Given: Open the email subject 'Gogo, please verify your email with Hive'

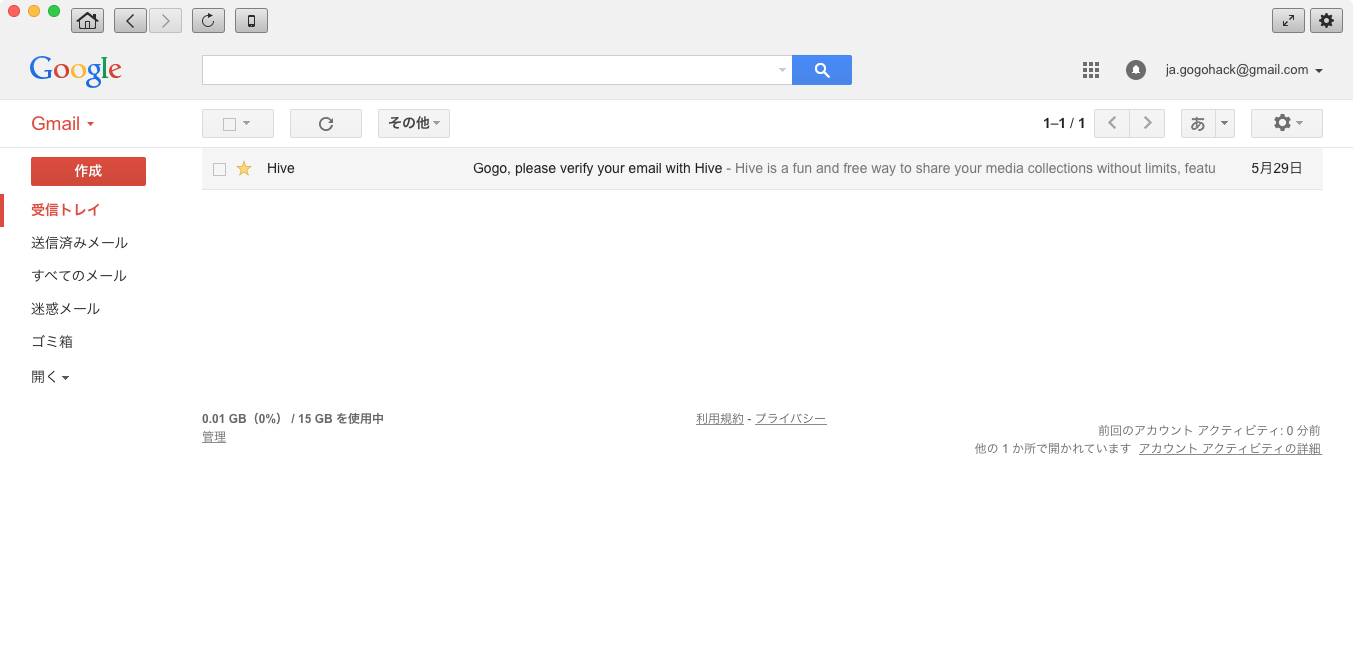Looking at the screenshot, I should point(598,168).
